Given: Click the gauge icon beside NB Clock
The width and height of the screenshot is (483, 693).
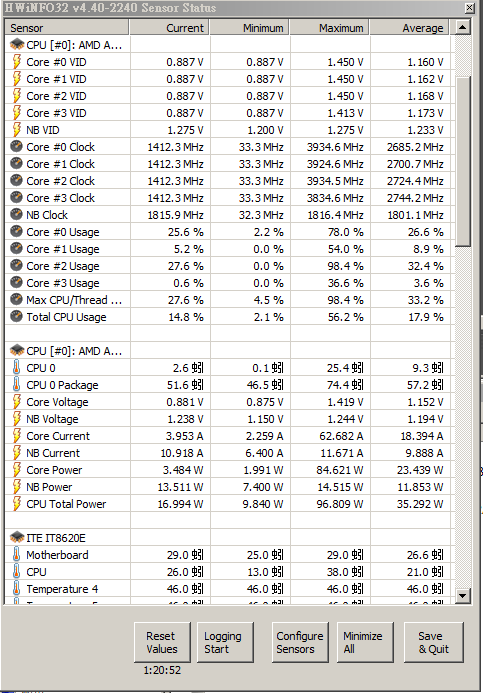Looking at the screenshot, I should click(16, 214).
